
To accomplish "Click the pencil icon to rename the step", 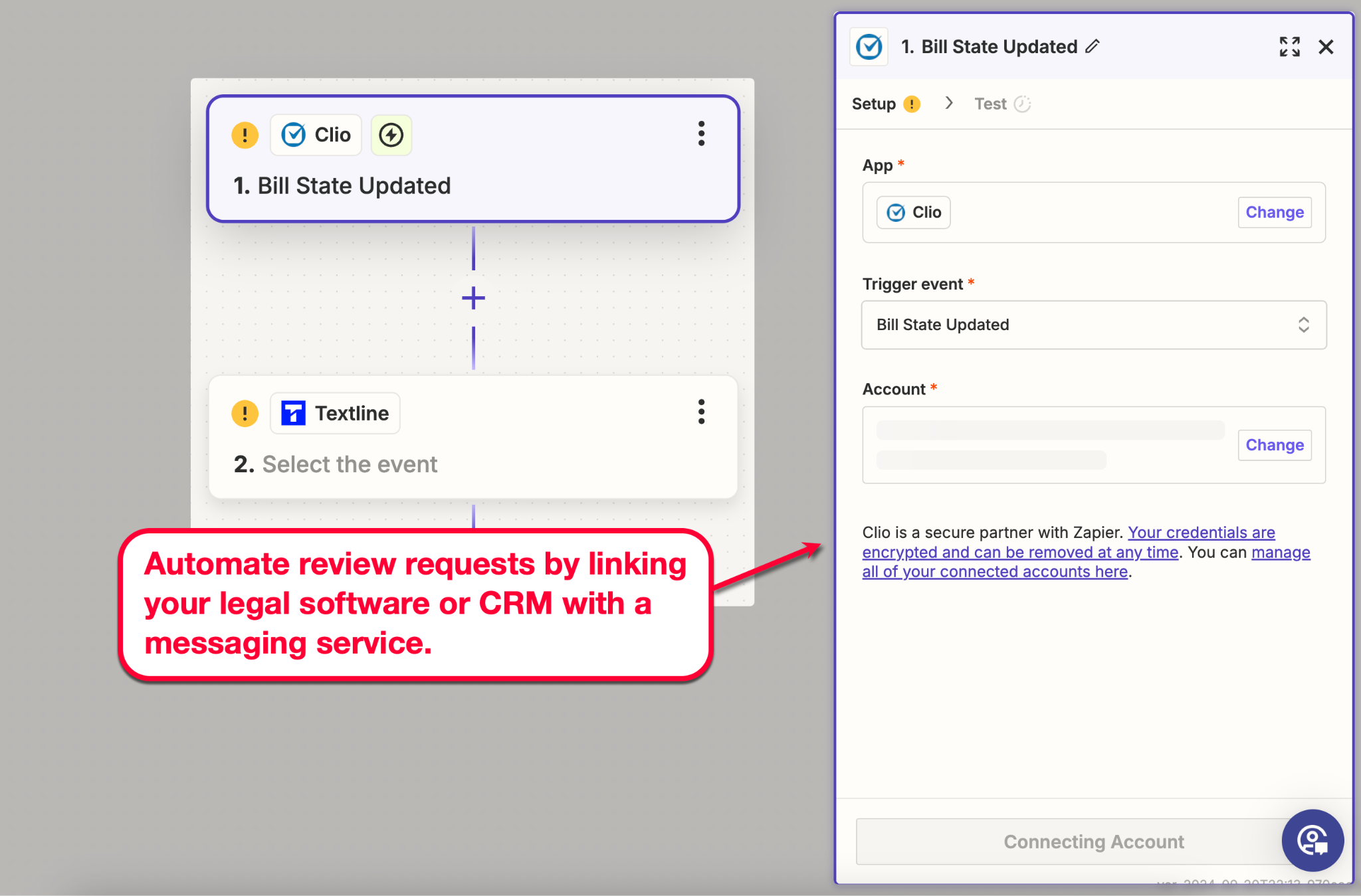I will click(1093, 46).
